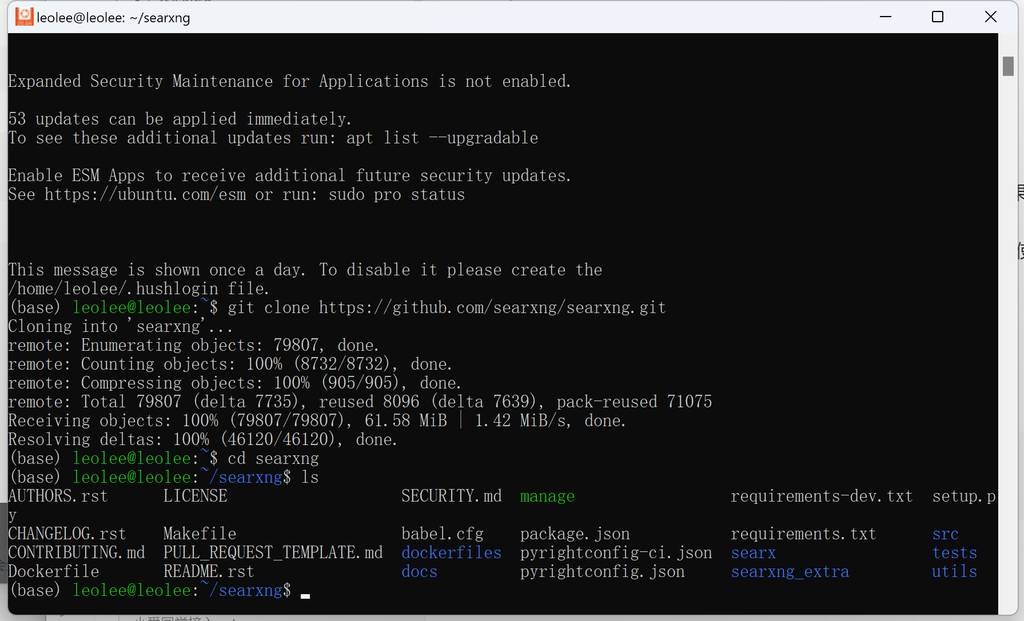
Task: Click the pyrightconfig-ci.json file name
Action: pyautogui.click(x=616, y=553)
